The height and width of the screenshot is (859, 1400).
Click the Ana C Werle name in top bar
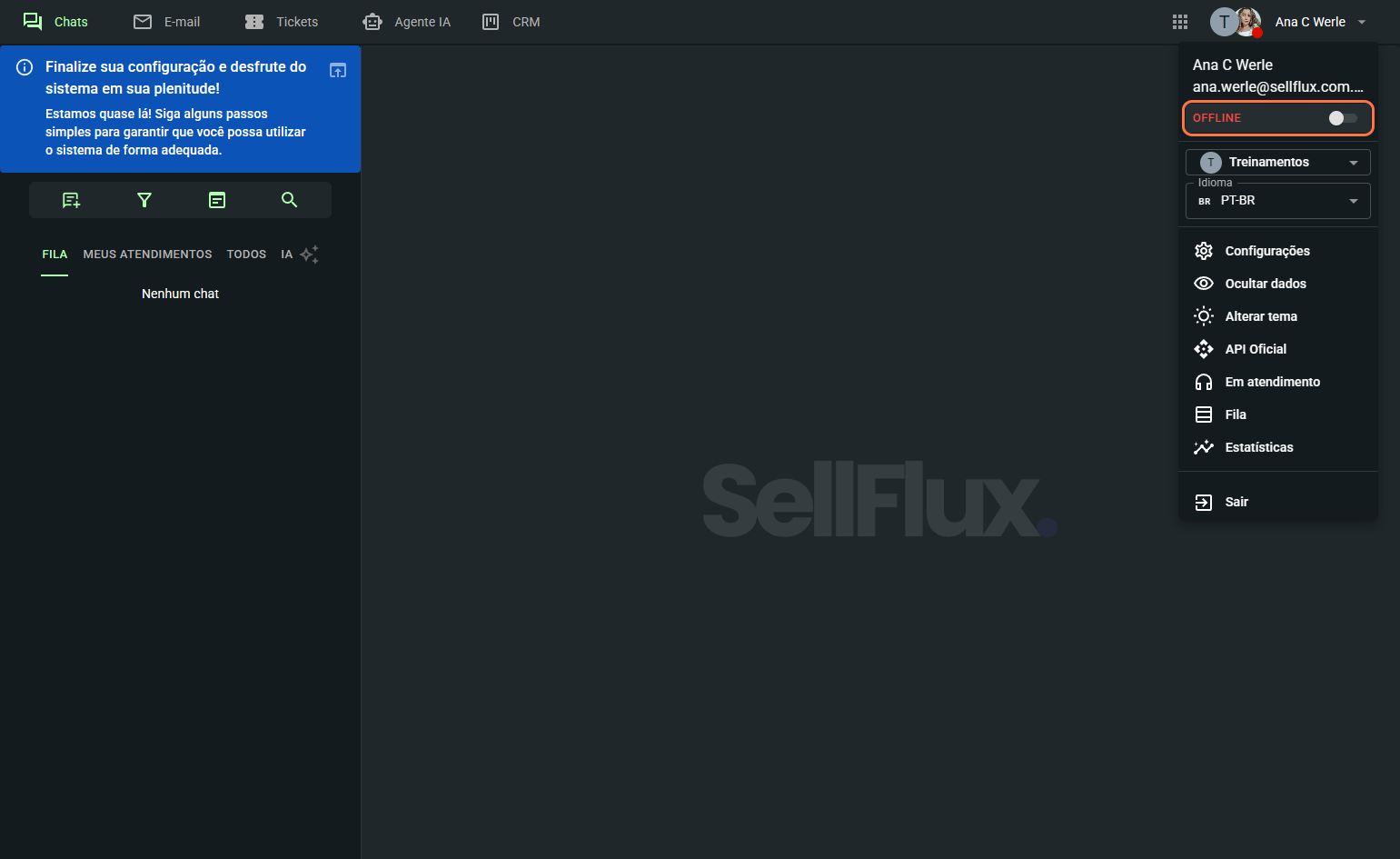point(1310,22)
